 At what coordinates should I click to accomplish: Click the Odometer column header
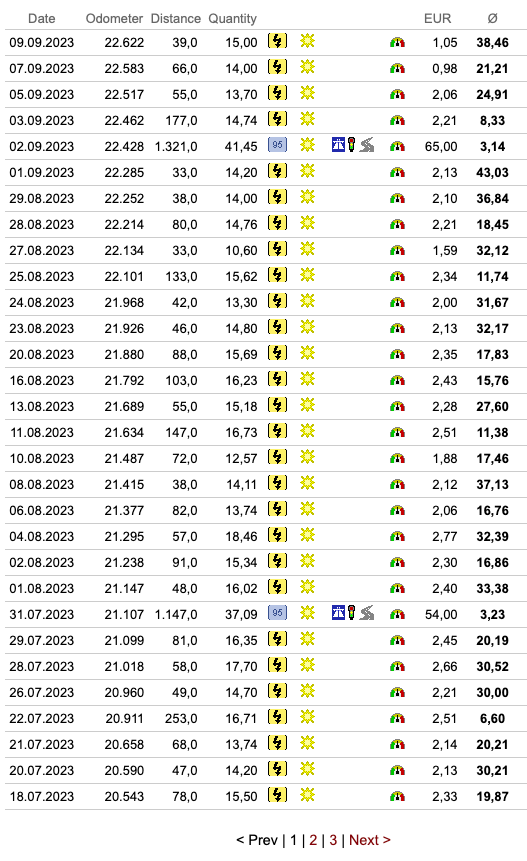pos(114,19)
